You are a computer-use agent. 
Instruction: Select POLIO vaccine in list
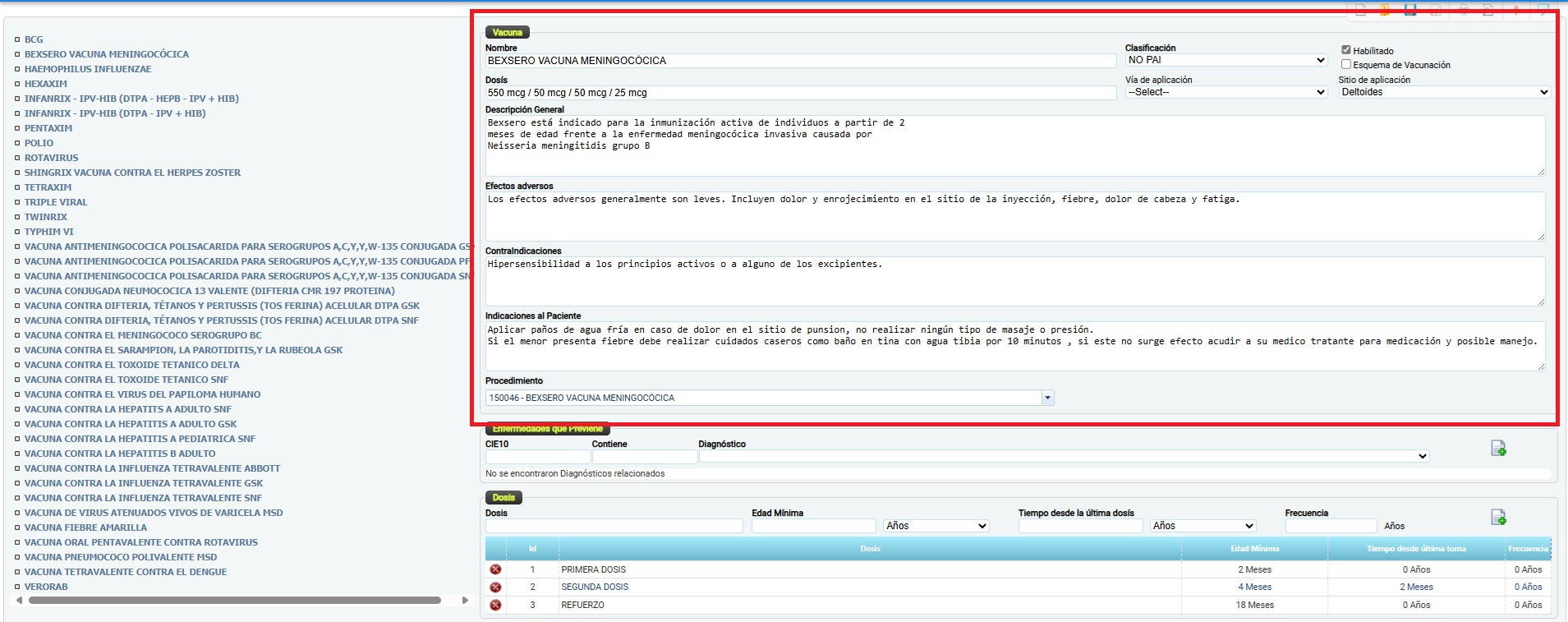click(39, 143)
